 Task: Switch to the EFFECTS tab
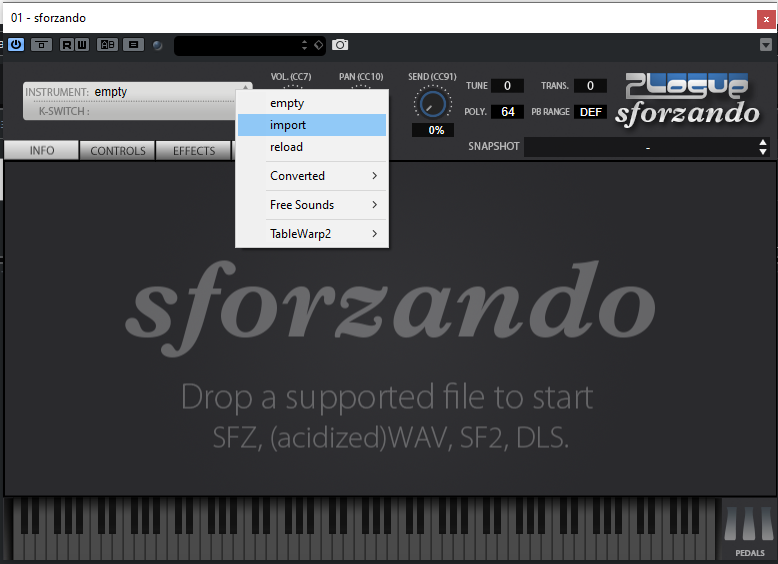tap(194, 150)
